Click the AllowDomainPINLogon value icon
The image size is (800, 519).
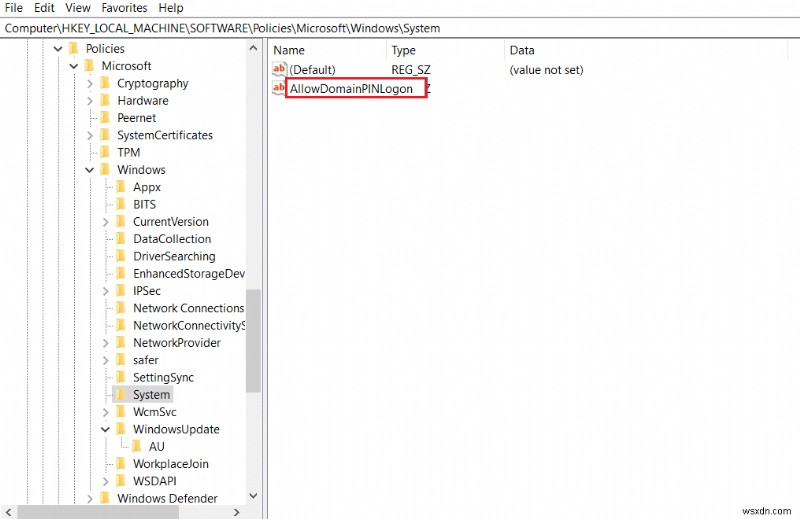tap(279, 88)
